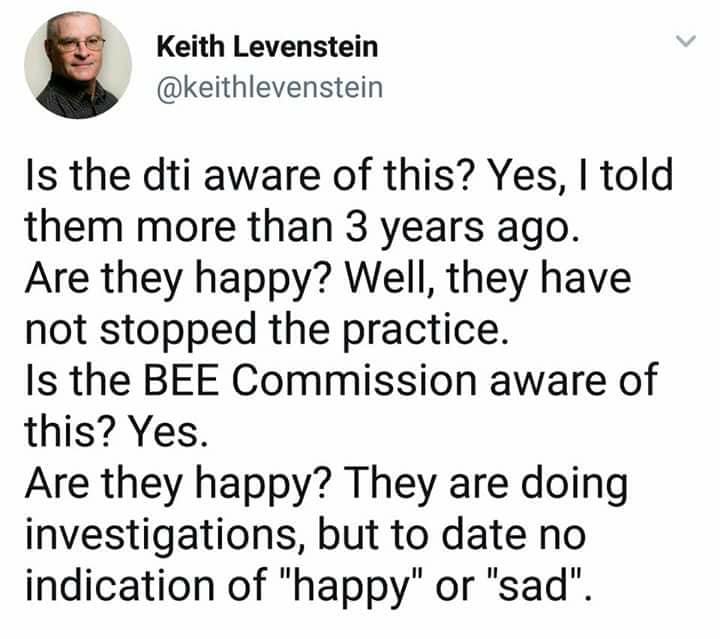Click the words "aware of" after BEE Commission
The height and width of the screenshot is (639, 720).
[574, 381]
